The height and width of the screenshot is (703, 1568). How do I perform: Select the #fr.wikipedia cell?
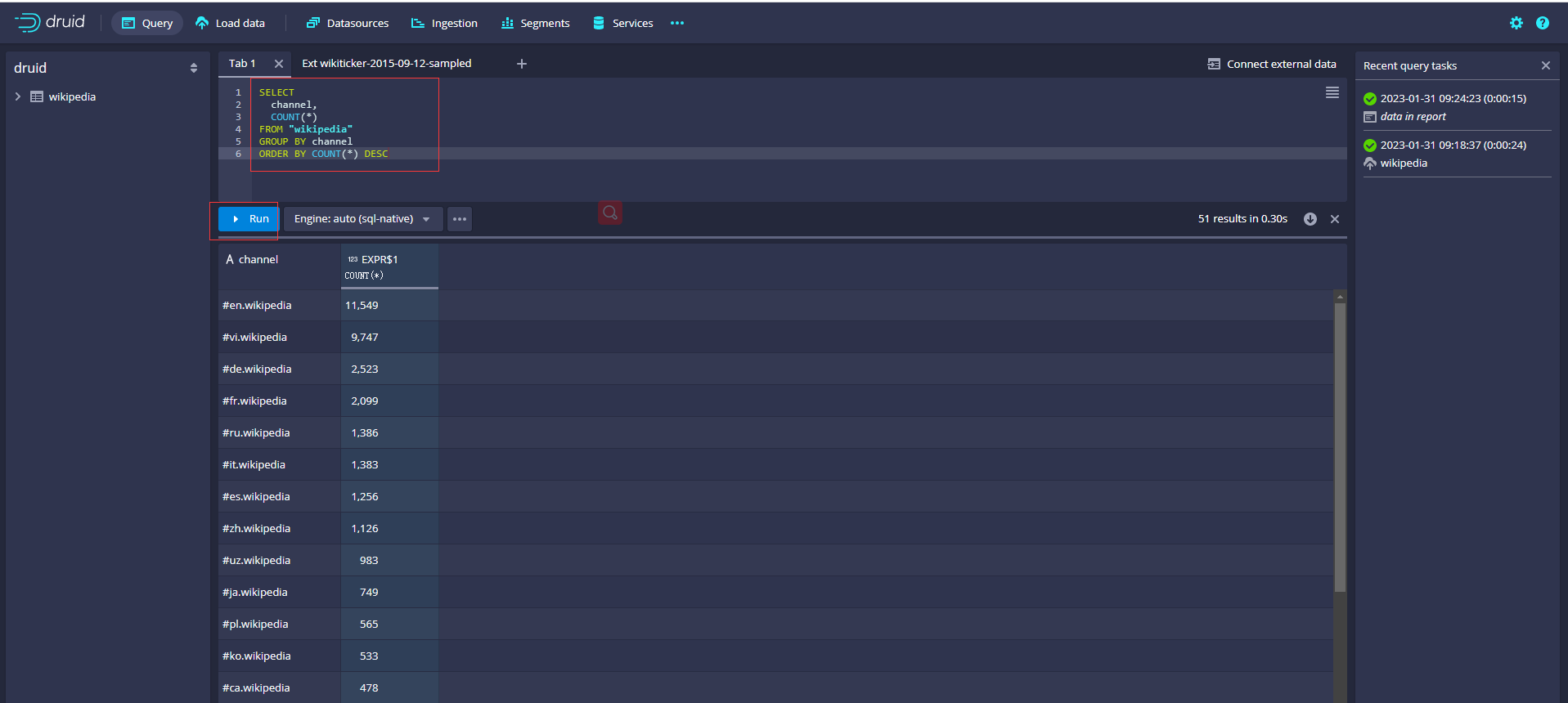(x=279, y=401)
